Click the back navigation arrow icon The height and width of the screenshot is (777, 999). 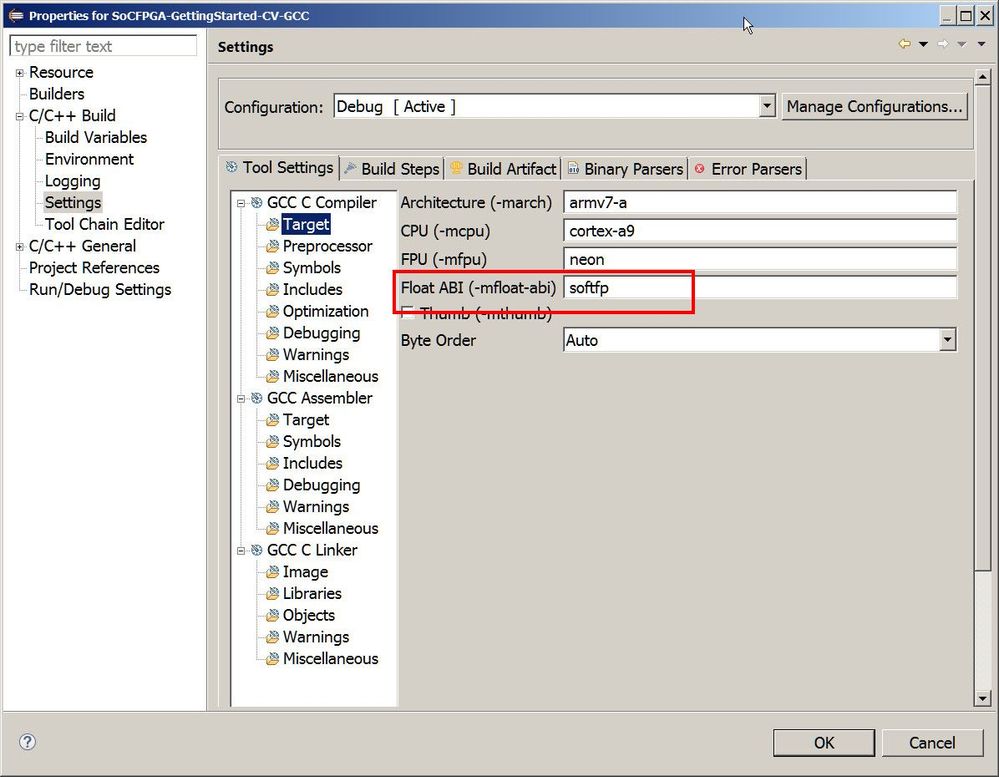904,44
